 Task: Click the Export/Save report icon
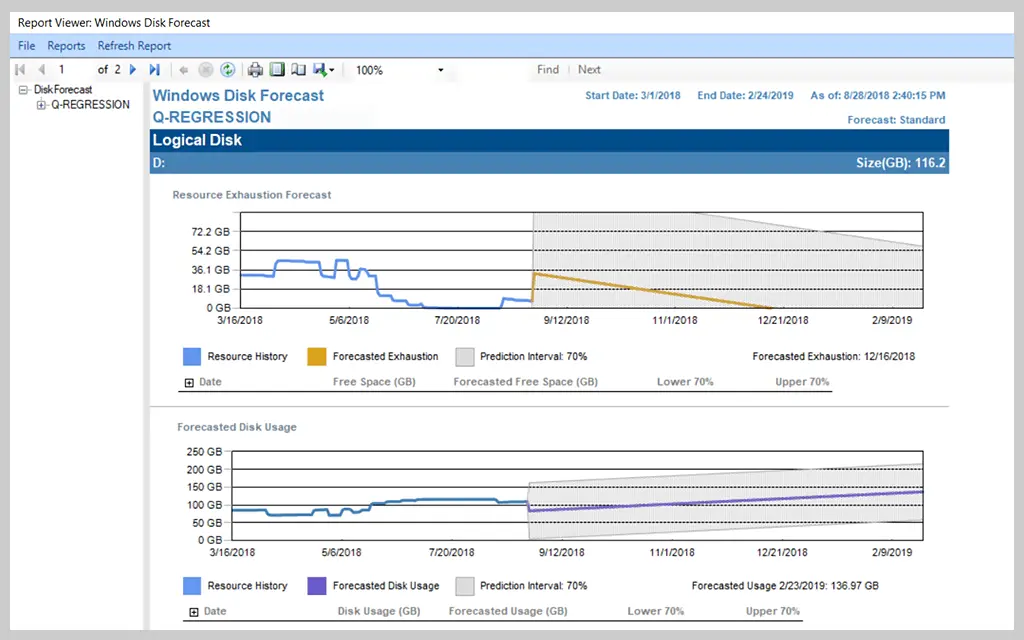coord(318,70)
